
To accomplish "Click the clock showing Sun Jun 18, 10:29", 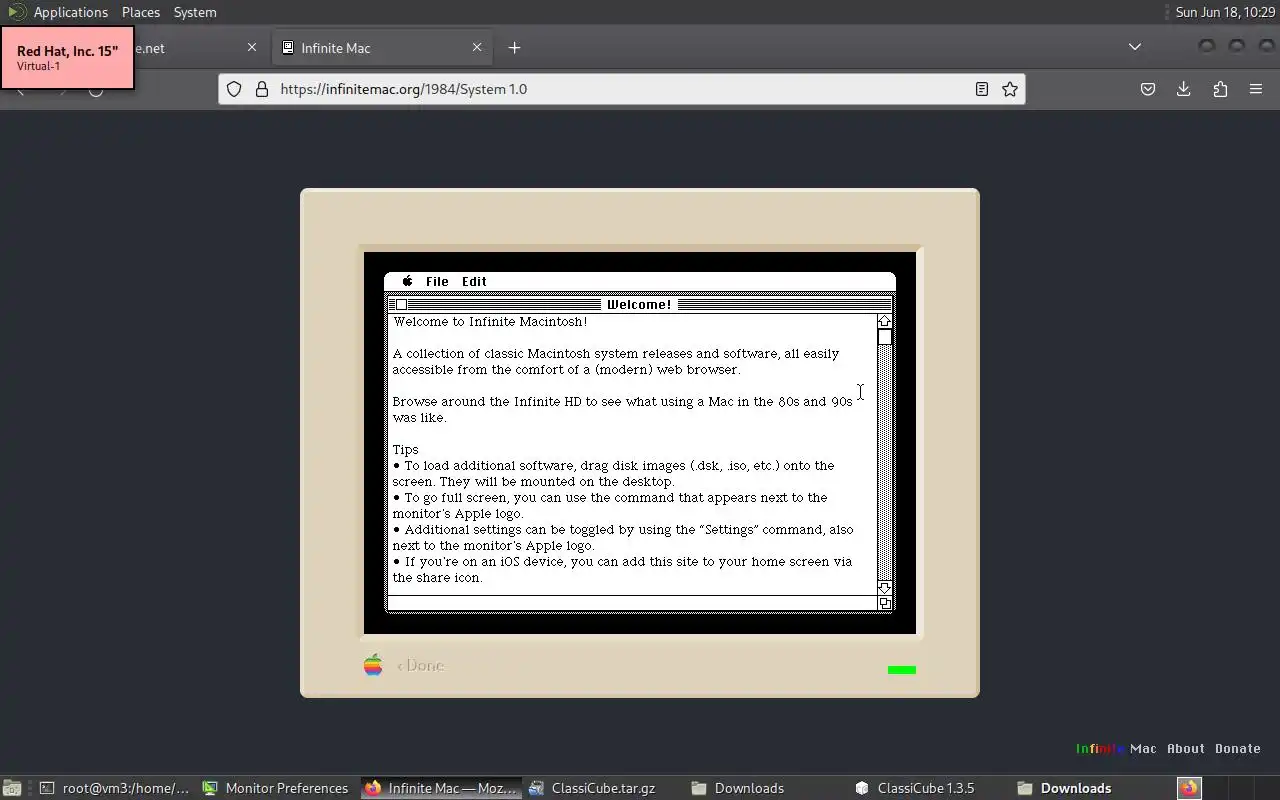I will pyautogui.click(x=1225, y=12).
